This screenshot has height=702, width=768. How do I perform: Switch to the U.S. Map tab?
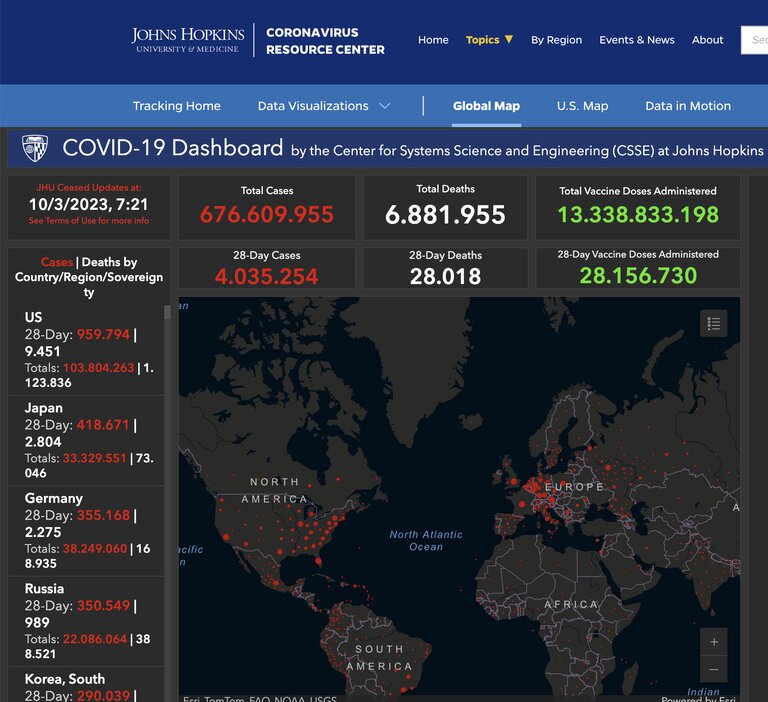point(582,106)
